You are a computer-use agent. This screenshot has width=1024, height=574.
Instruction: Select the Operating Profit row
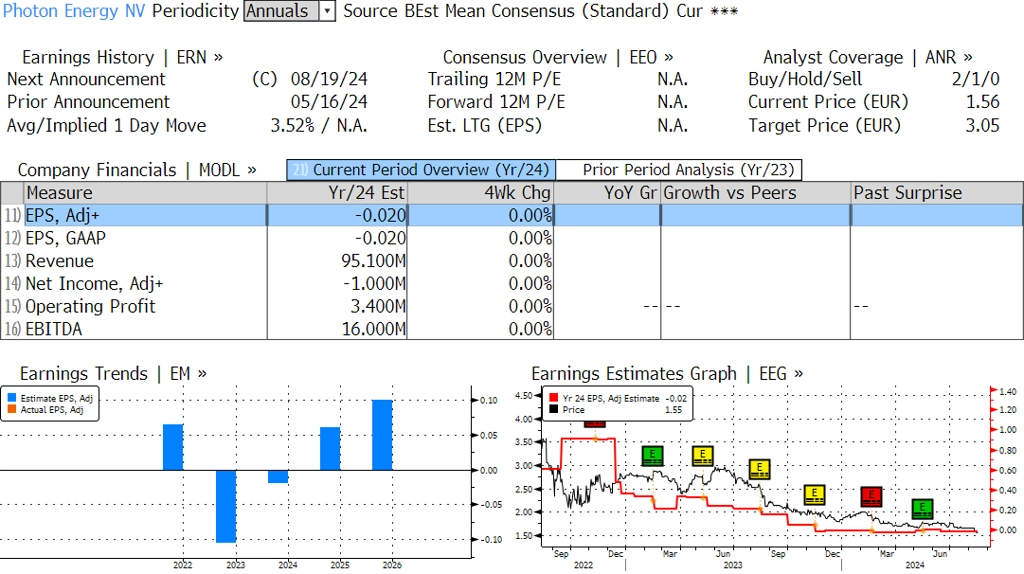point(512,306)
